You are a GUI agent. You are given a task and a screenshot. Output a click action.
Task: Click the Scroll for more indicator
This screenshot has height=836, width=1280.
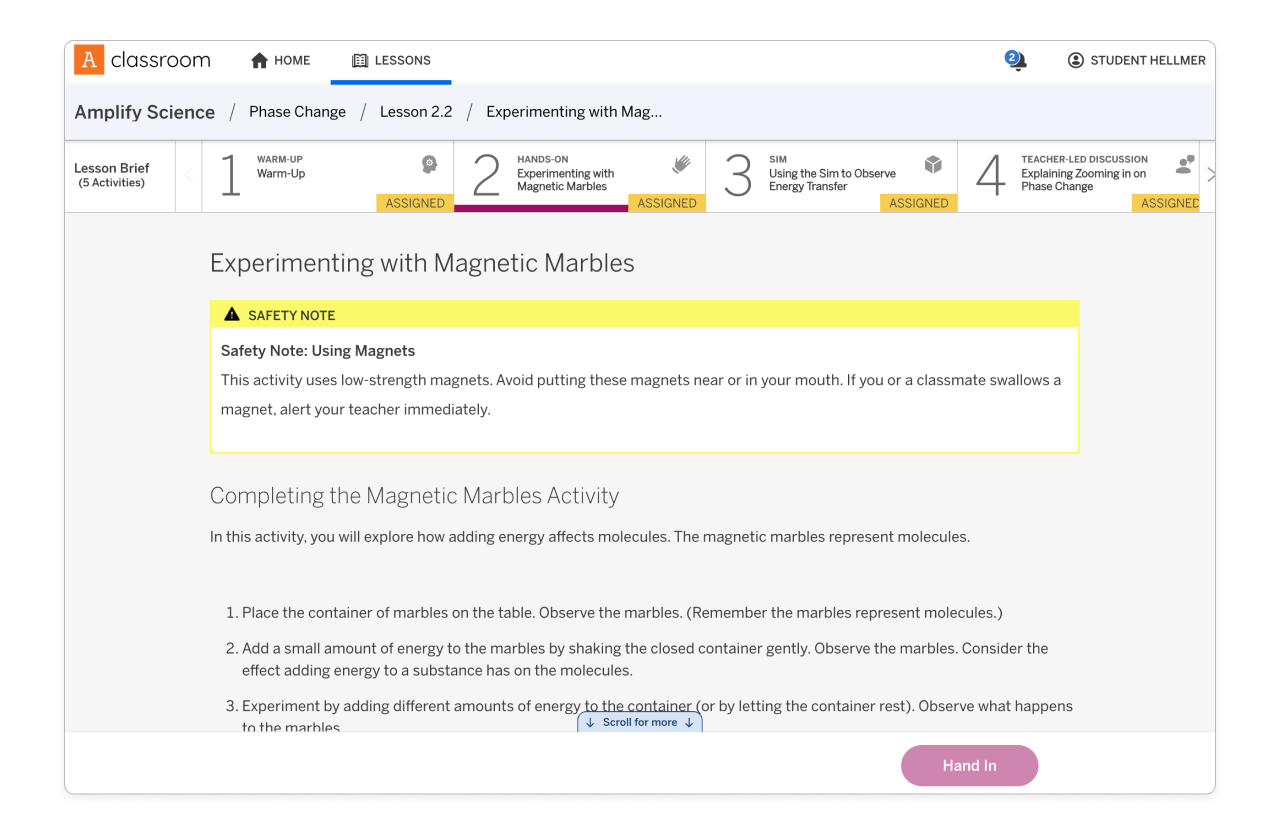(640, 722)
